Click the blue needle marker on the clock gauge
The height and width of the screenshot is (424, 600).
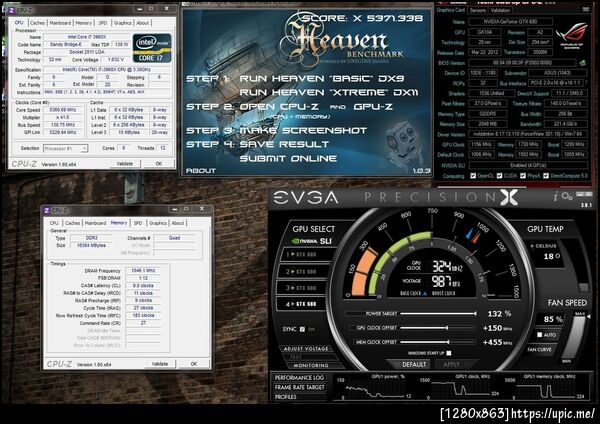(468, 233)
